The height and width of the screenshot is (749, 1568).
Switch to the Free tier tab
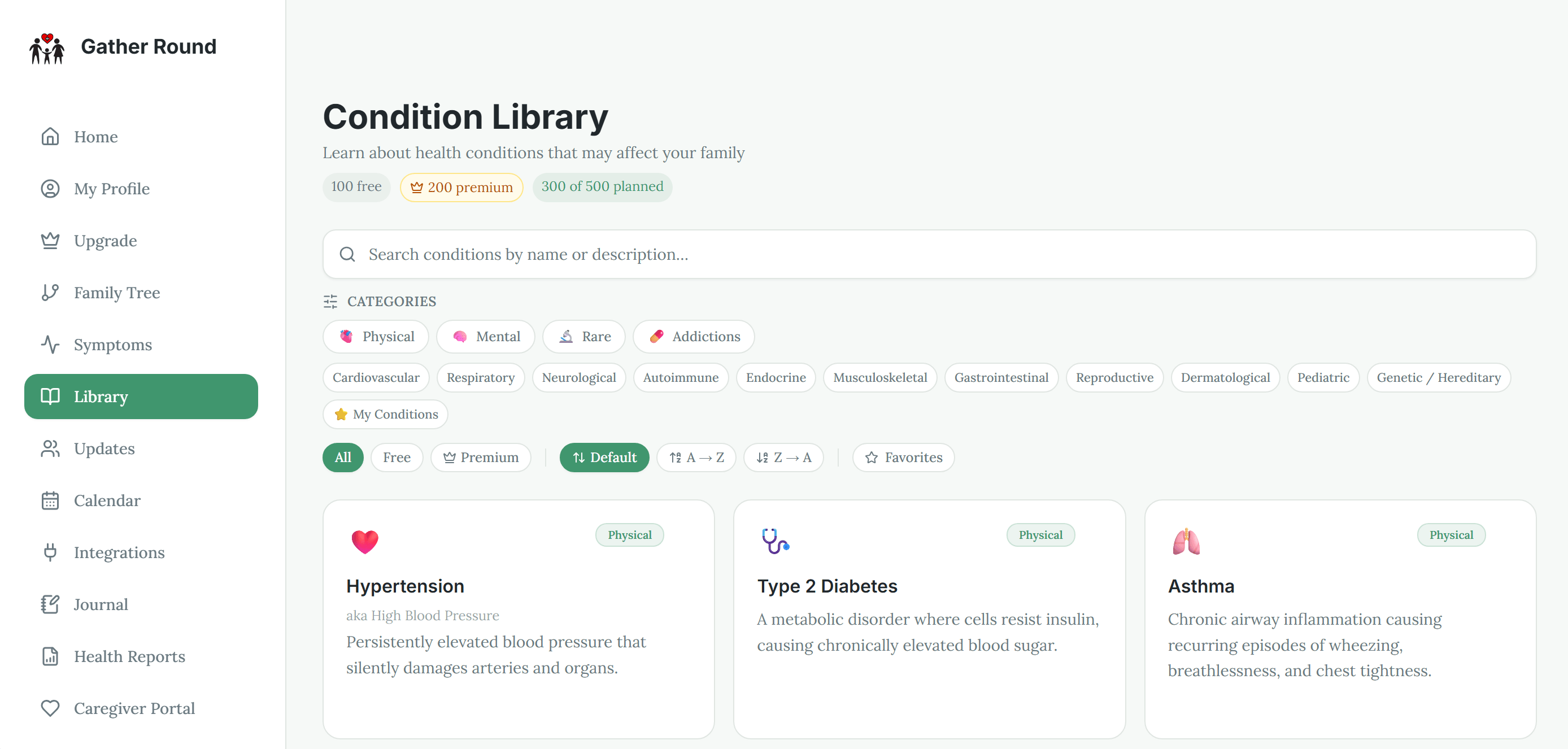[397, 458]
